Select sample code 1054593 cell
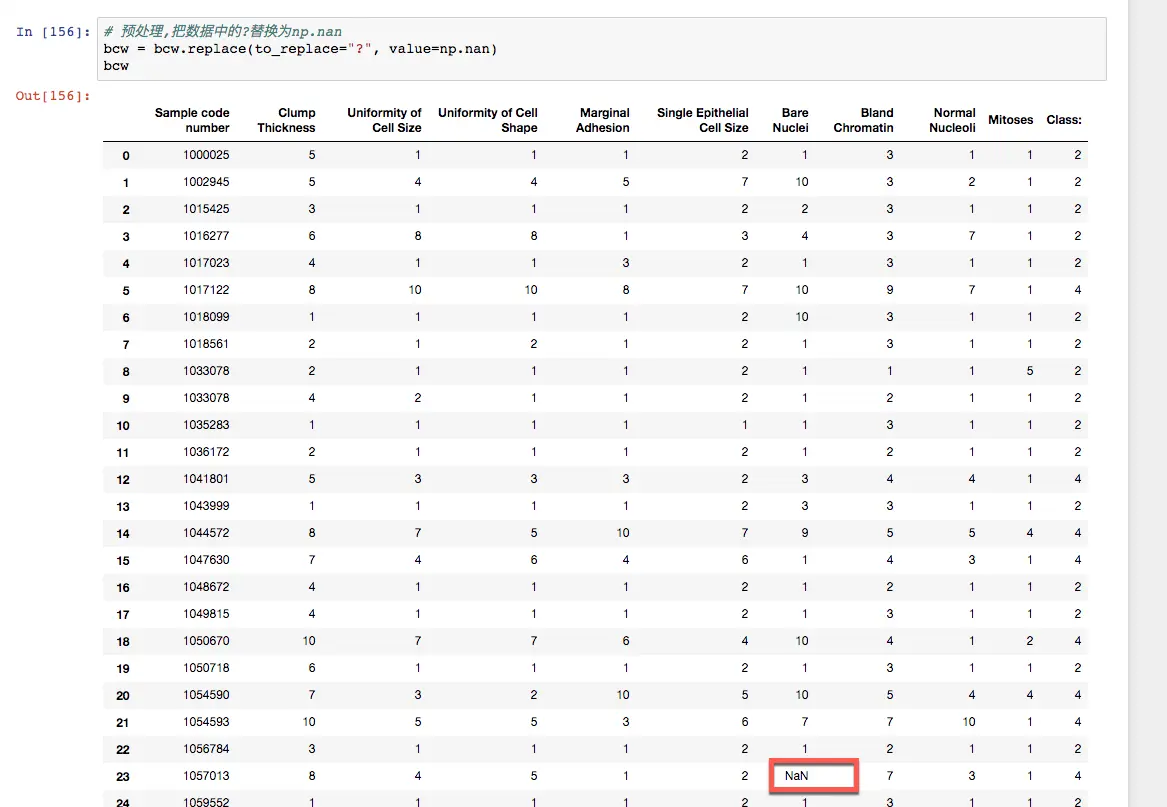The image size is (1167, 807). click(206, 721)
